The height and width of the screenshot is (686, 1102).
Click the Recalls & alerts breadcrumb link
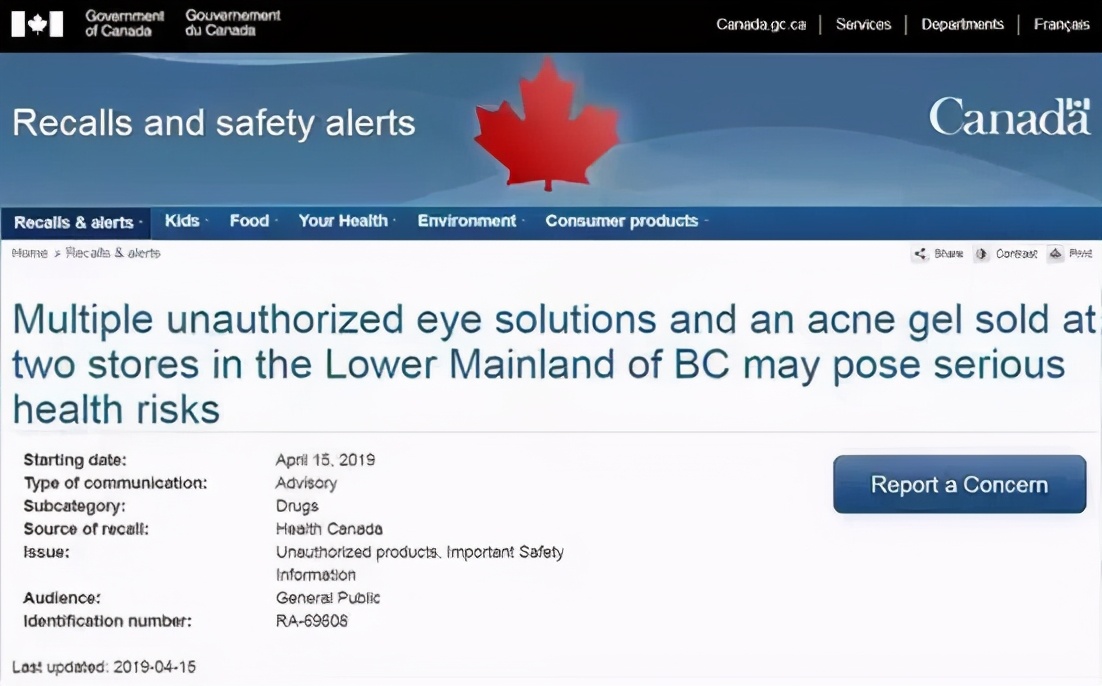point(113,253)
